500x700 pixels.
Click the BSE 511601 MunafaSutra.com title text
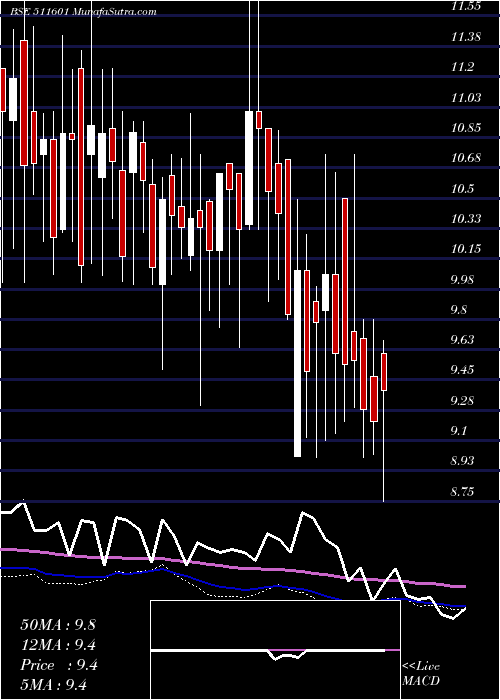tap(83, 12)
